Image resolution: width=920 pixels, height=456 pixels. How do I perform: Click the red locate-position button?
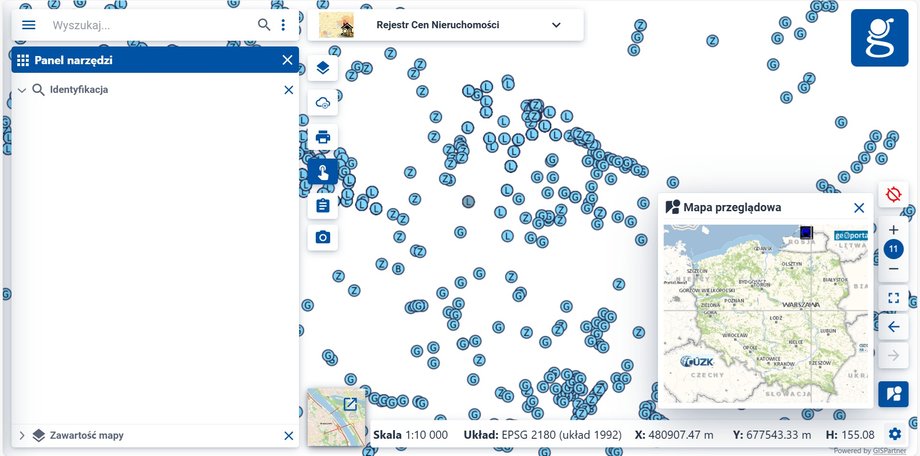(x=893, y=194)
